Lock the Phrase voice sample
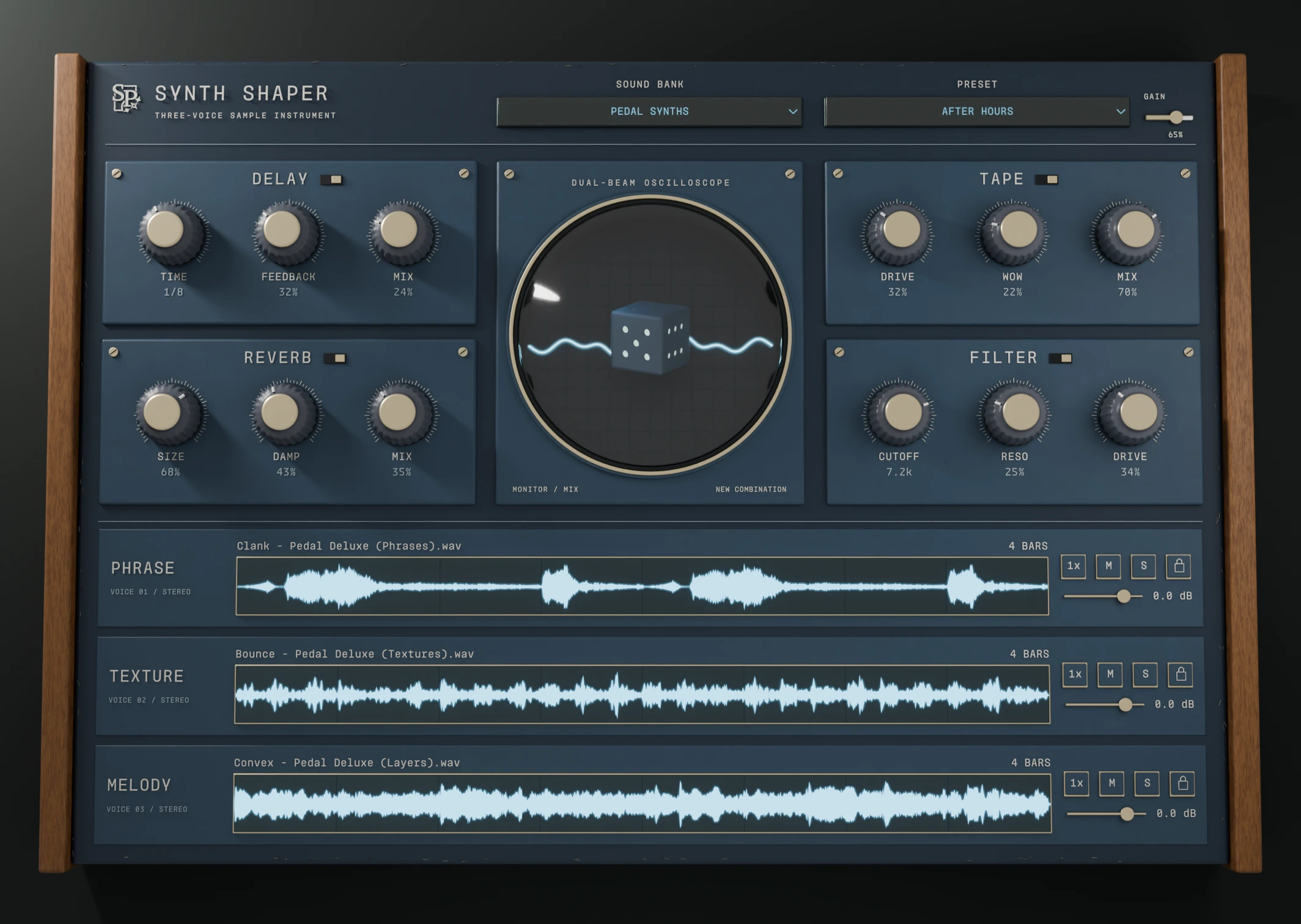1301x924 pixels. tap(1179, 566)
